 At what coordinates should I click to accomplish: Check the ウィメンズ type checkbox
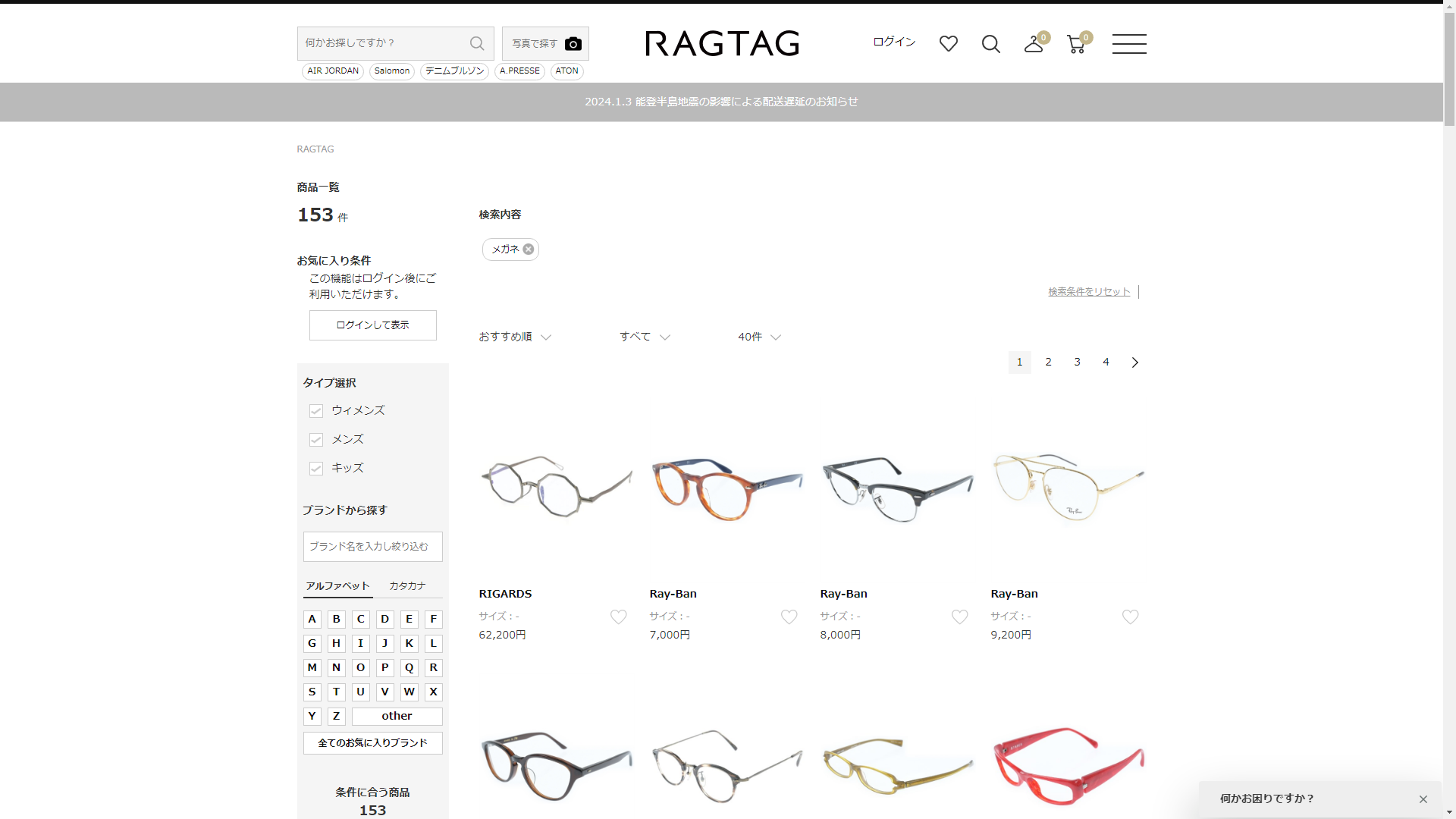pos(316,411)
